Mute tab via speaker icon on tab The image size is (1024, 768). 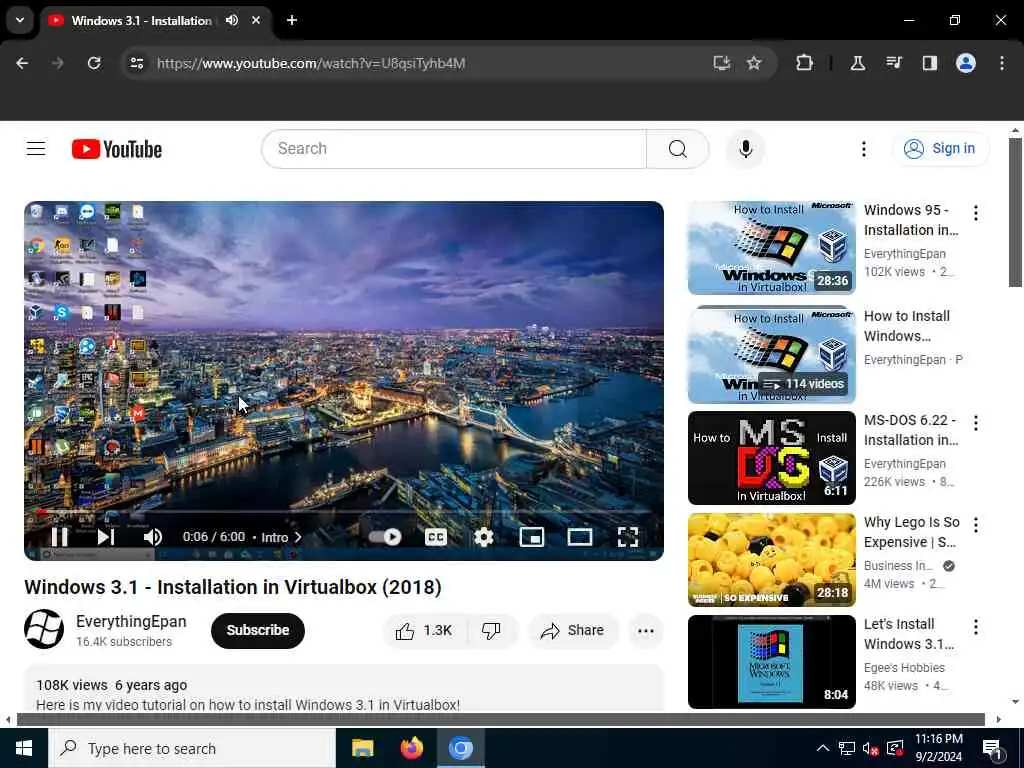232,20
